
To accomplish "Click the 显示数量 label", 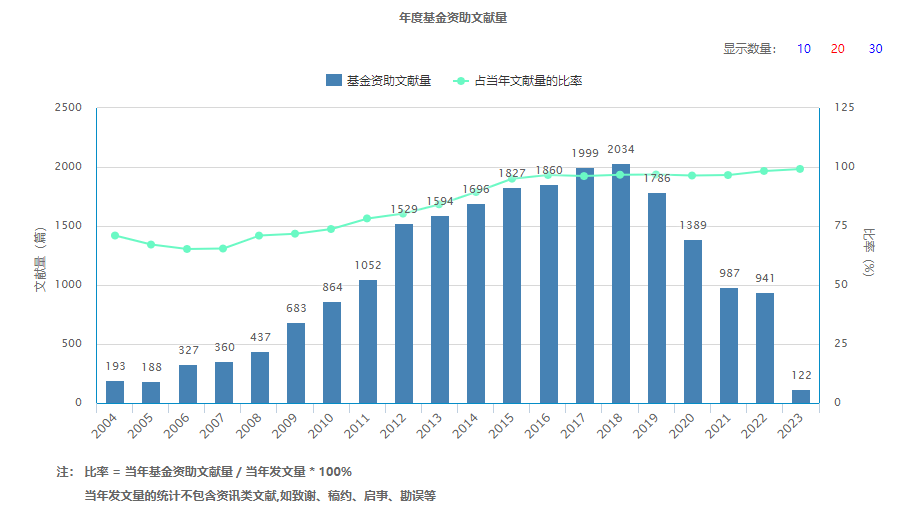I will pyautogui.click(x=750, y=49).
